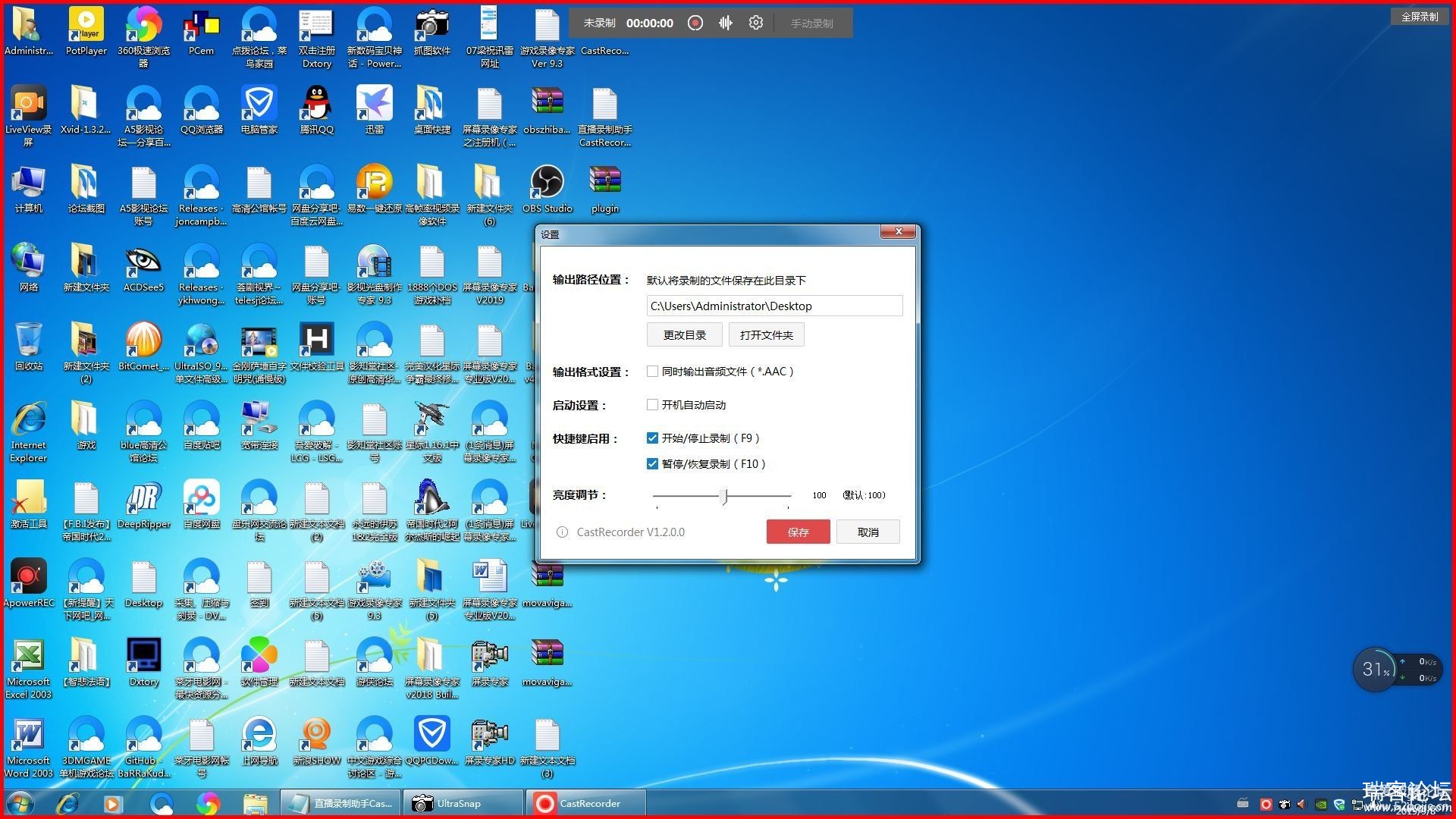Select the plugin archive icon
The image size is (1456, 819).
coord(605,190)
